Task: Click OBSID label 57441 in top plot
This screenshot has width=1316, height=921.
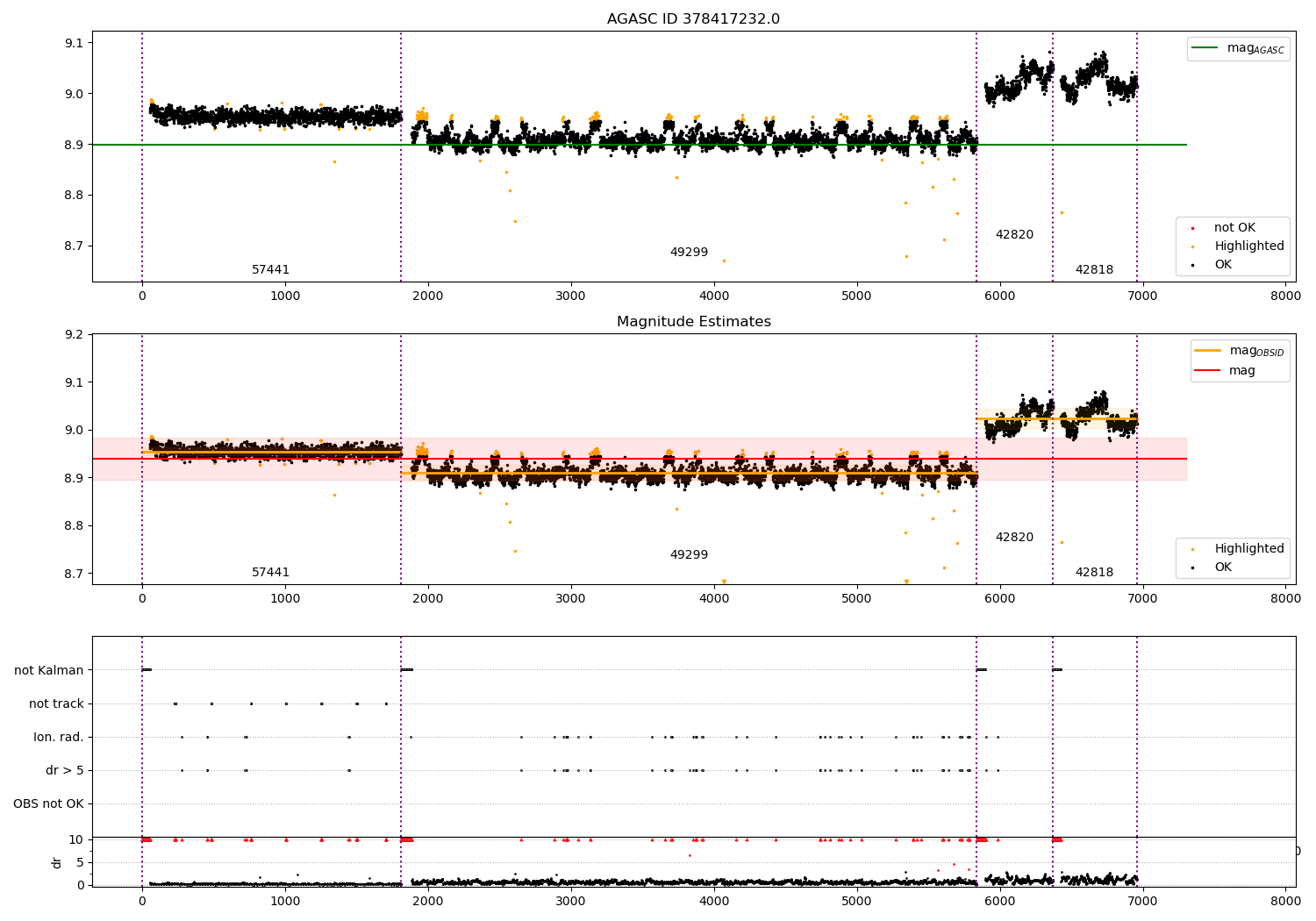Action: 270,270
